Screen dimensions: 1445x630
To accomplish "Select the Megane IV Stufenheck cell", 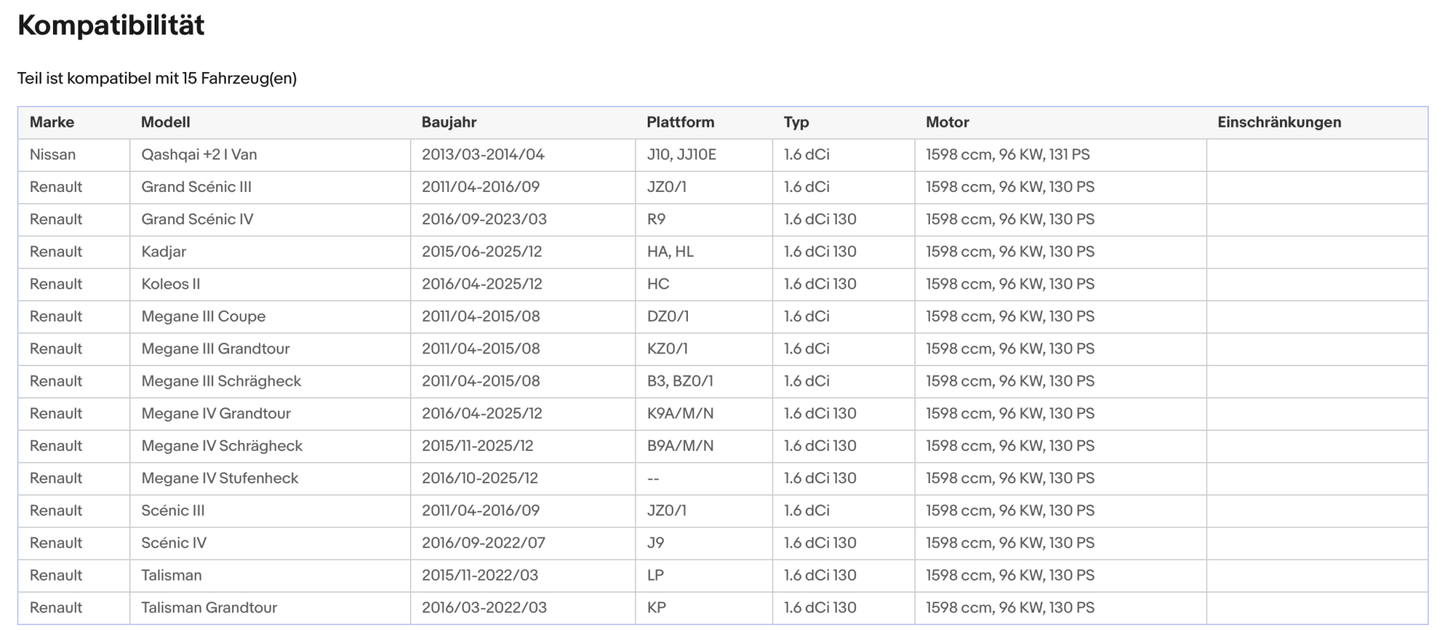I will [220, 478].
